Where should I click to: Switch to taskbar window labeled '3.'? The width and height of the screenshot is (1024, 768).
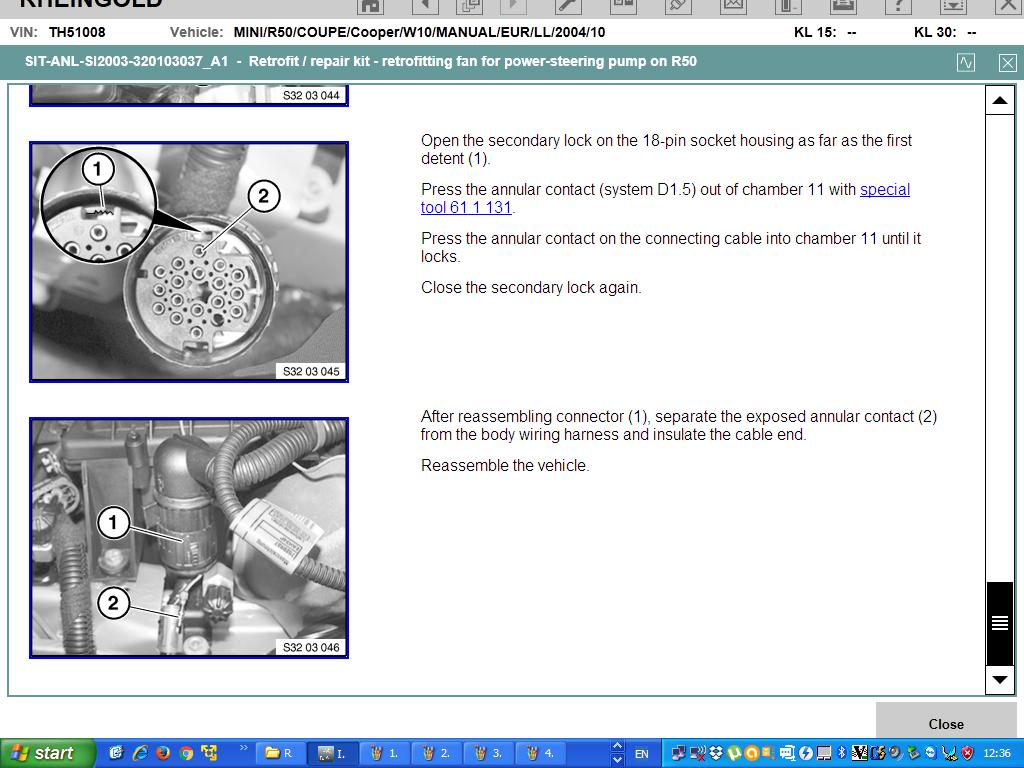tap(488, 753)
